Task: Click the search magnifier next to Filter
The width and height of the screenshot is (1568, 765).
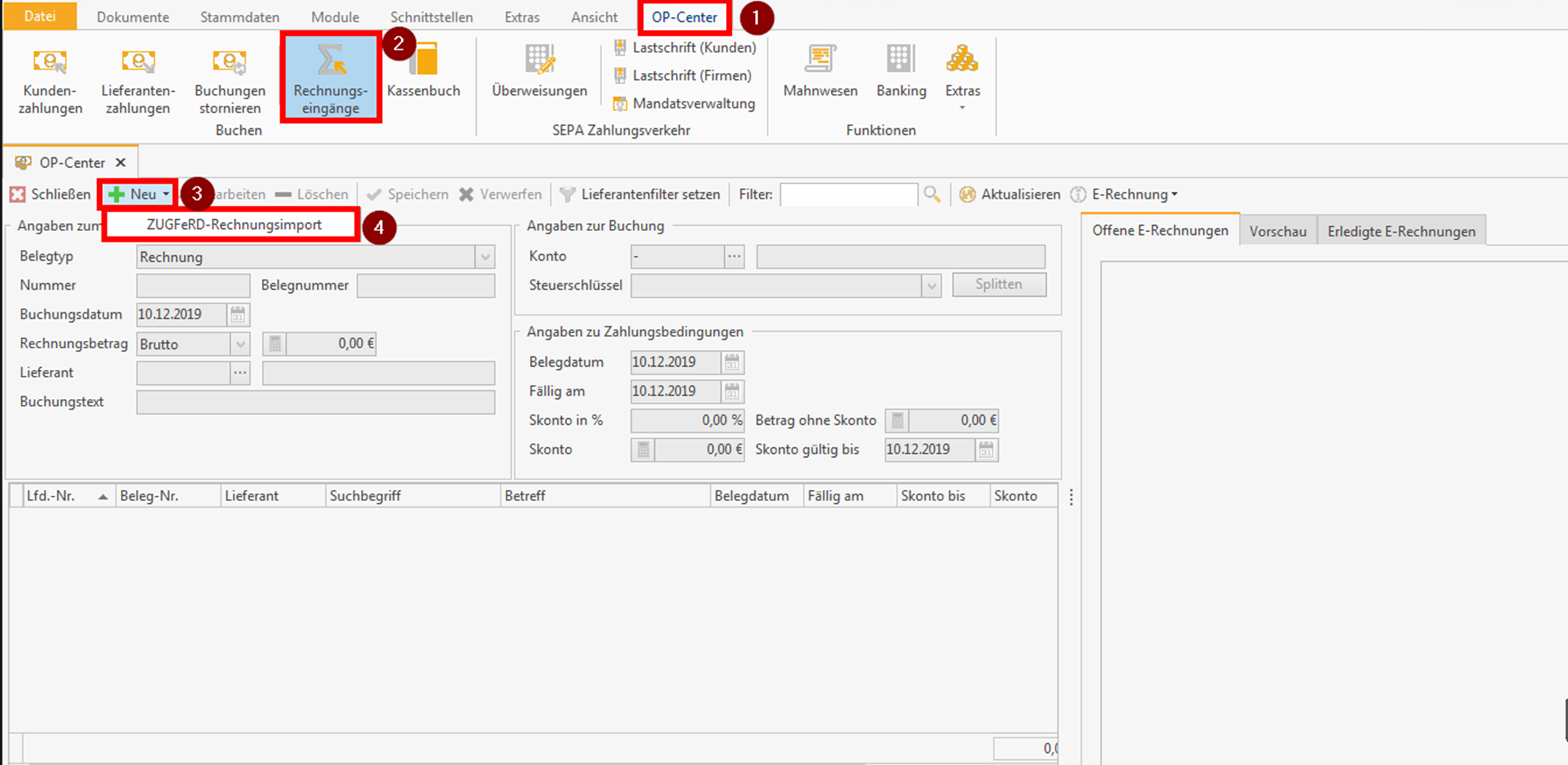Action: (x=932, y=195)
